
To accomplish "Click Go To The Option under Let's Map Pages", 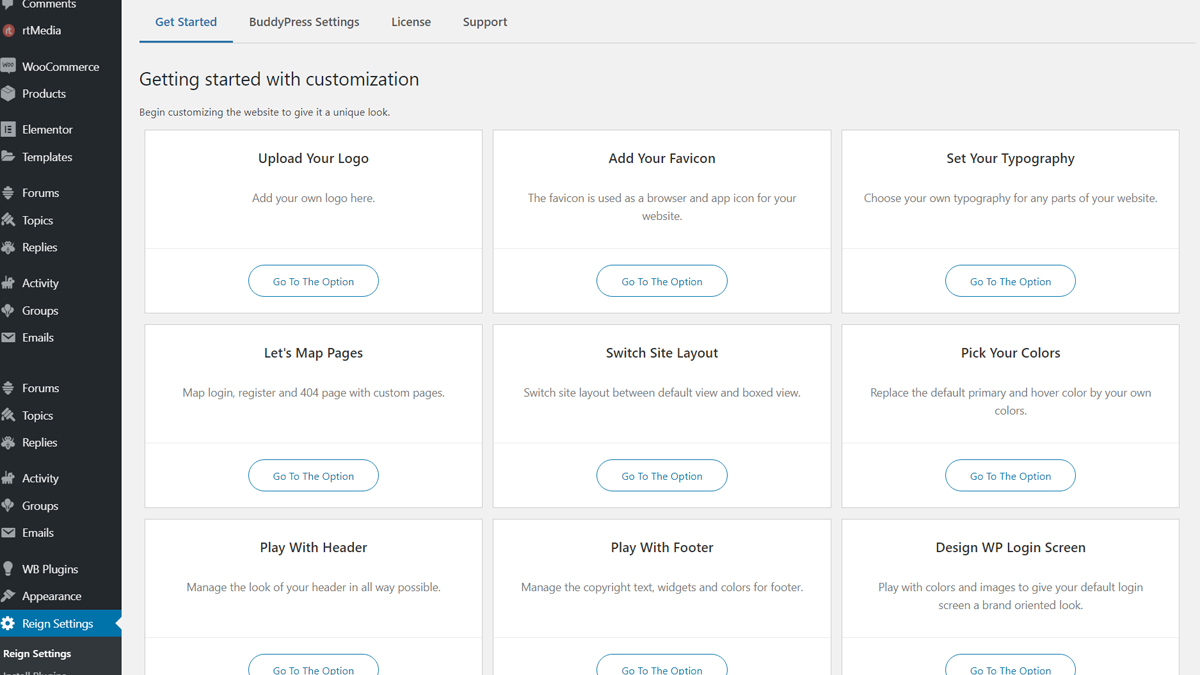I will [313, 476].
